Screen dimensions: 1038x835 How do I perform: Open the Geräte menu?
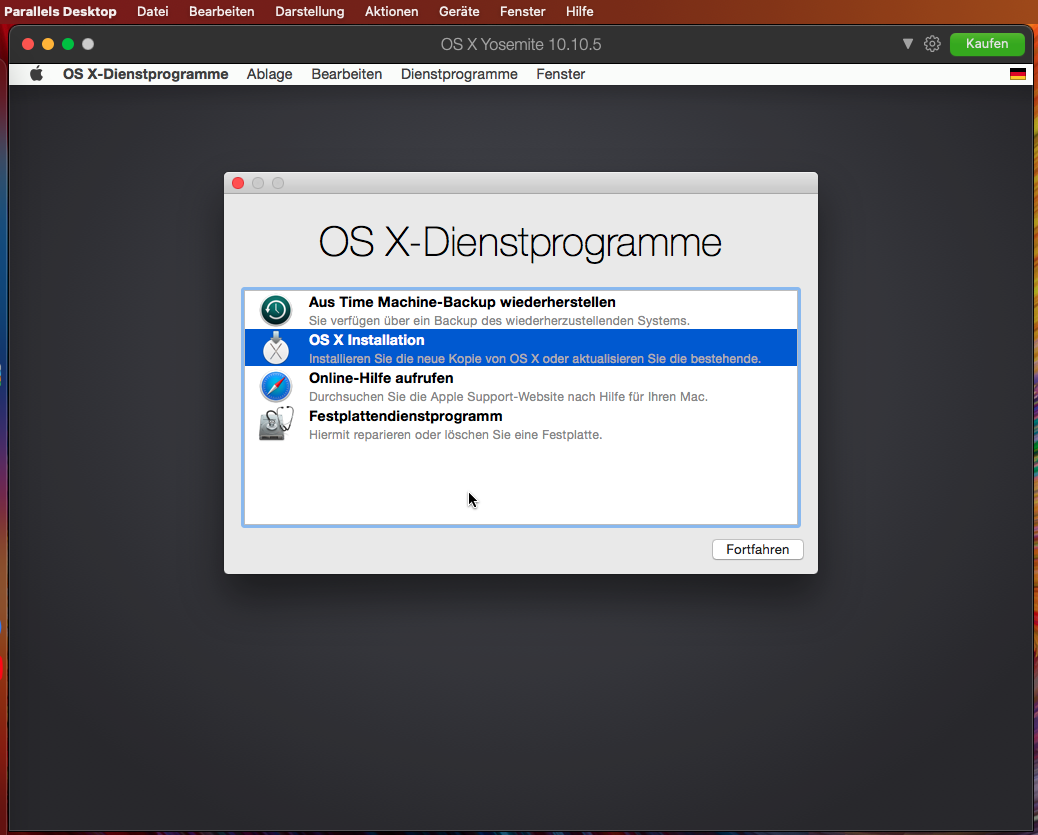(x=459, y=11)
